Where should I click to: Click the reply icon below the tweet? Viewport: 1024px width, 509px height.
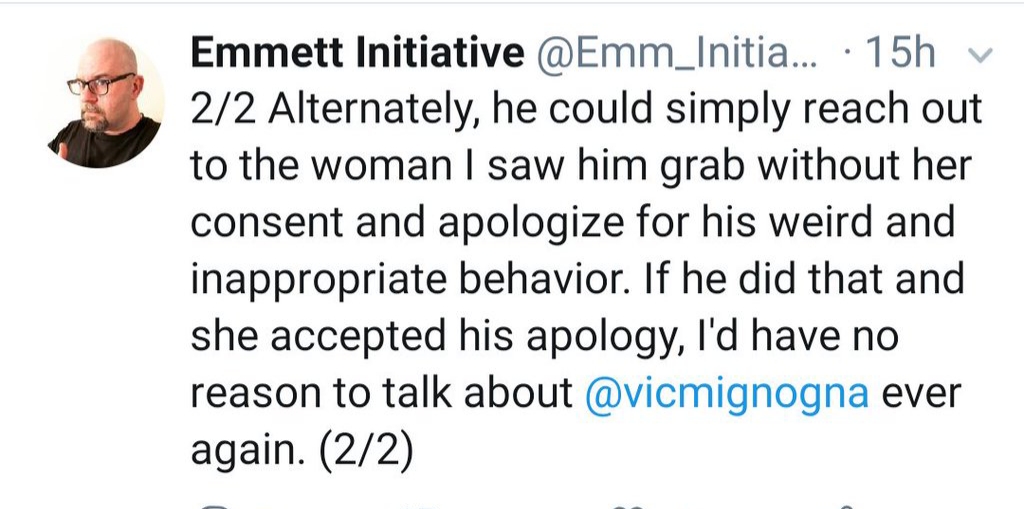point(216,506)
